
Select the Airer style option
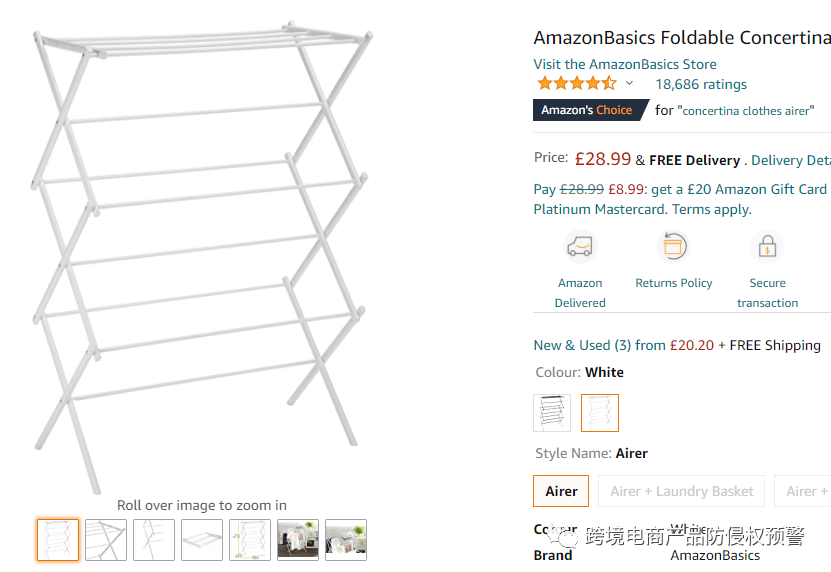tap(561, 491)
